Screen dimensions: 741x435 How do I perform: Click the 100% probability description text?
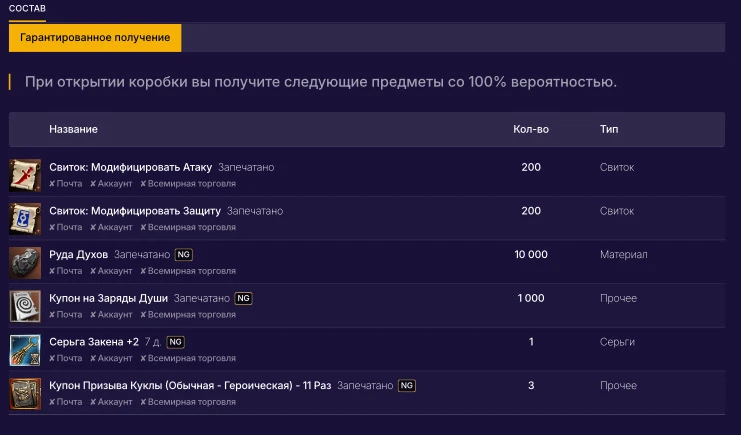point(321,82)
